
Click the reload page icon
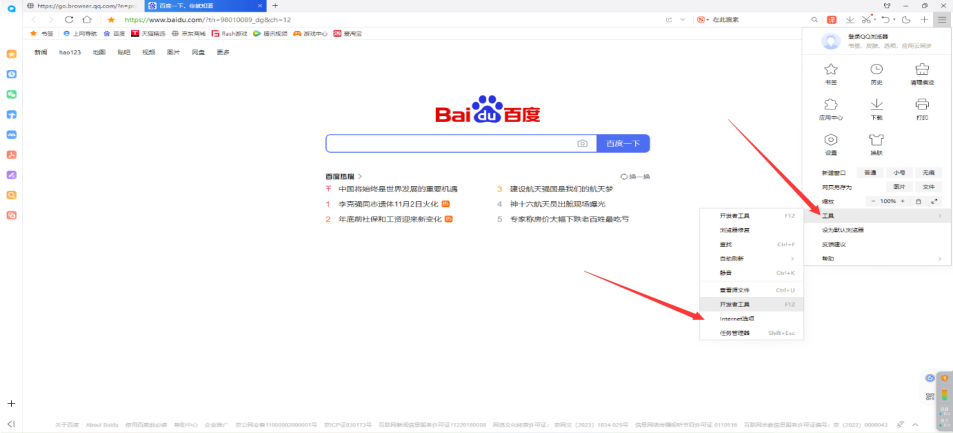click(69, 19)
